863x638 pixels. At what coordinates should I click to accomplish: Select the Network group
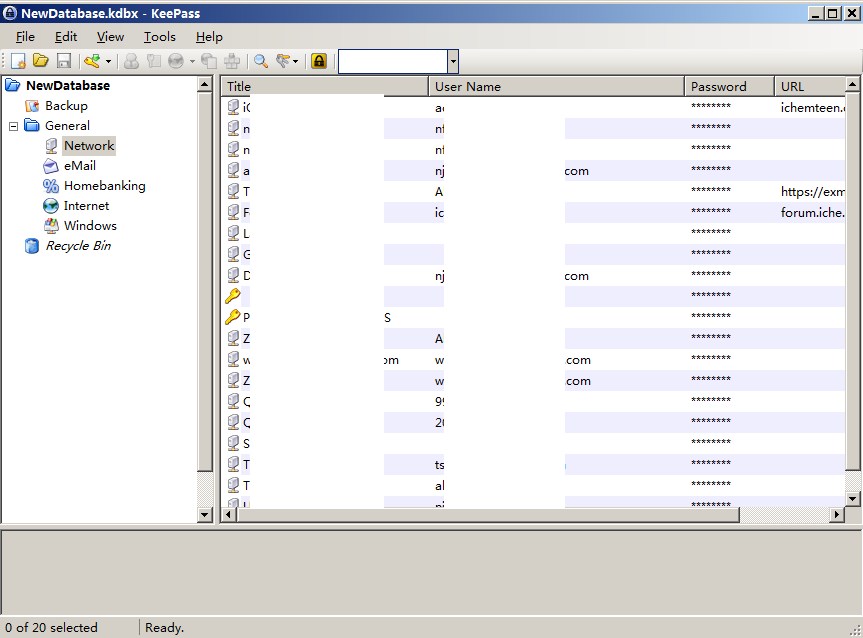click(x=89, y=146)
